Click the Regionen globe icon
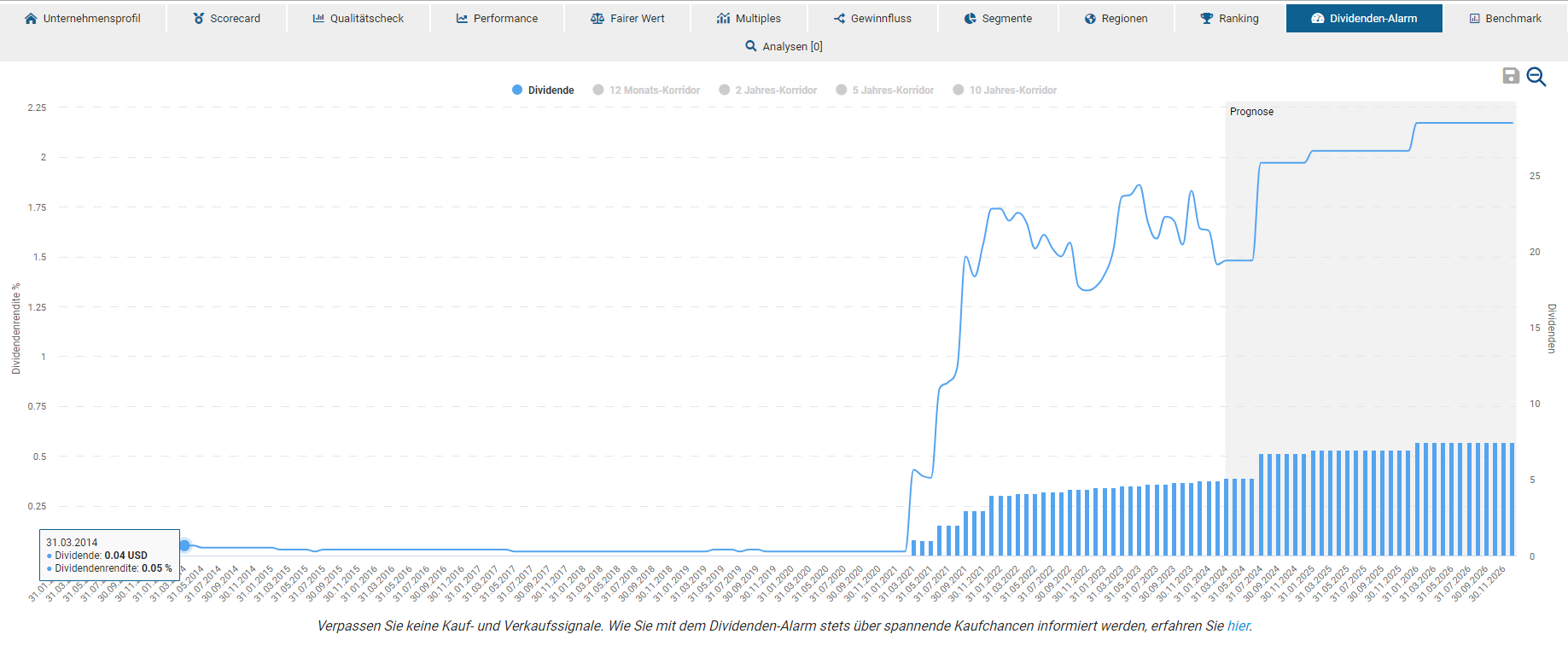Screen dimensions: 1568x646 (1090, 18)
